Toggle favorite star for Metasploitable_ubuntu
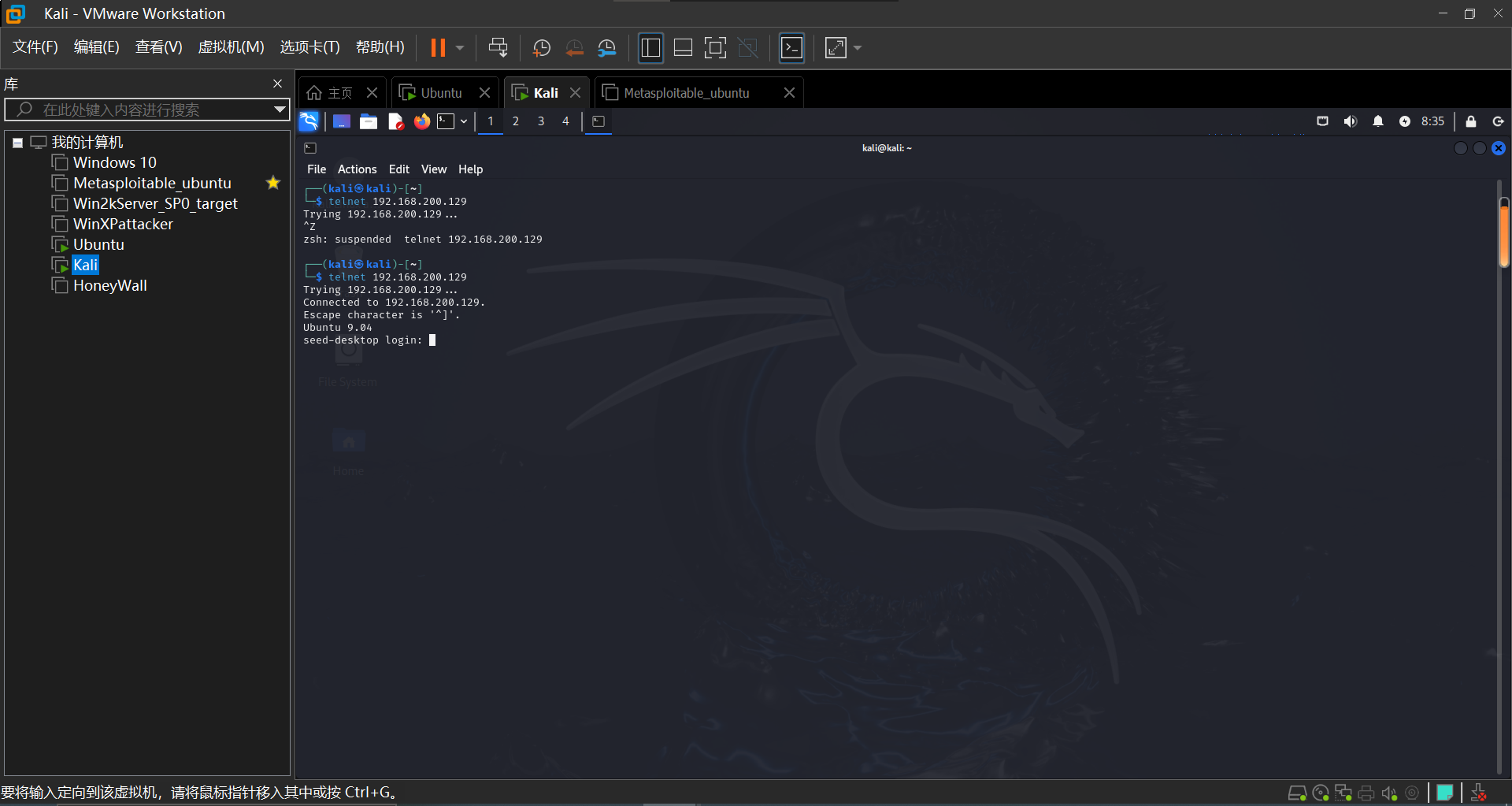Screen dimensions: 1512x806 tap(273, 183)
